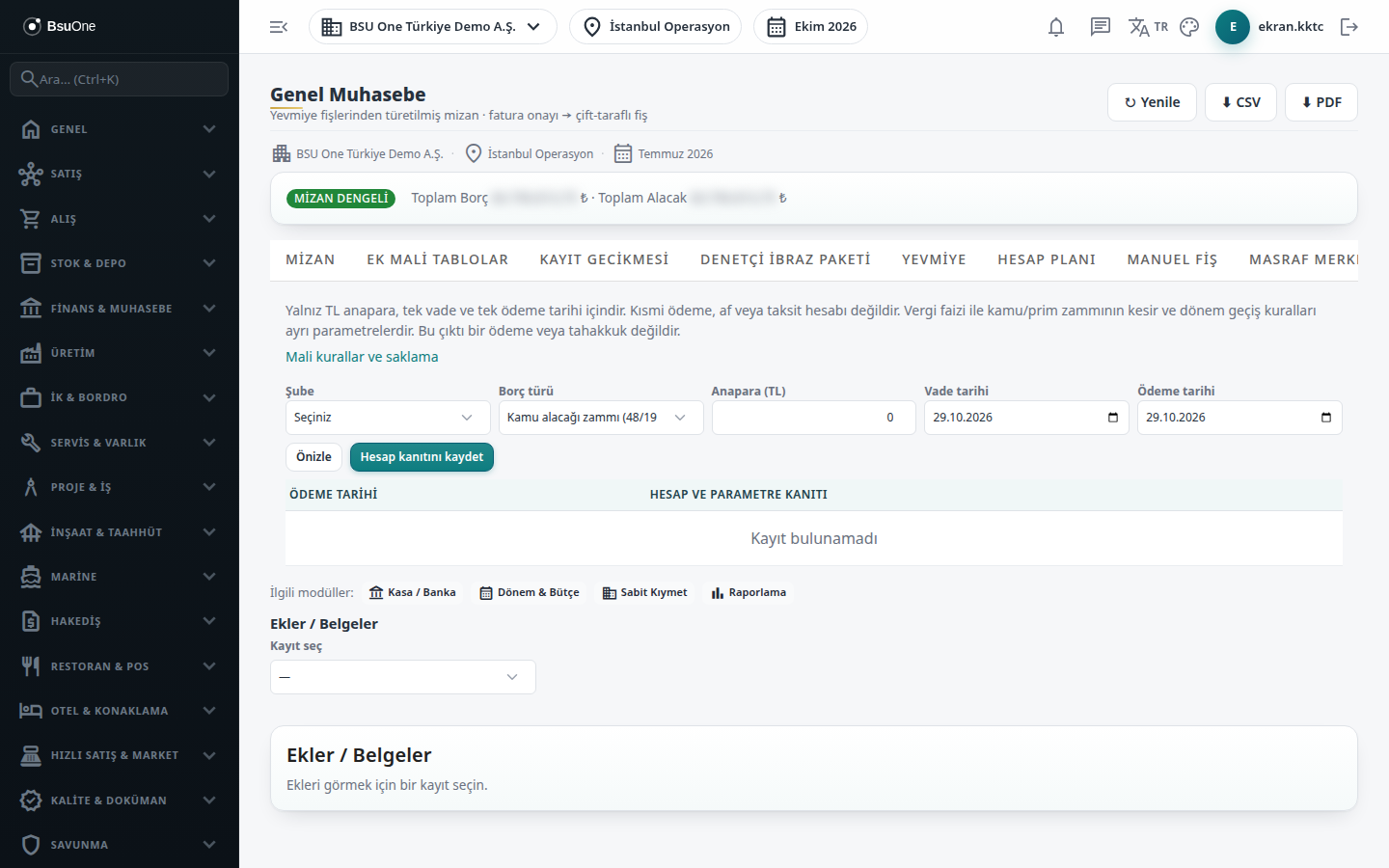
Task: Open the Dönem & Bütçe module shortcut
Action: coord(530,592)
